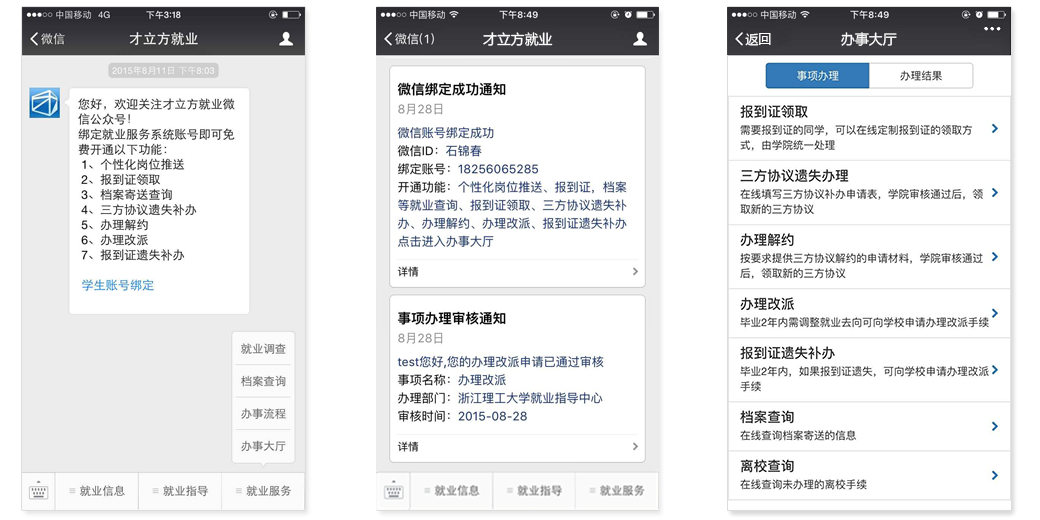Tap the 事项办理审核通知 title
This screenshot has width=1040, height=520.
coord(452,318)
